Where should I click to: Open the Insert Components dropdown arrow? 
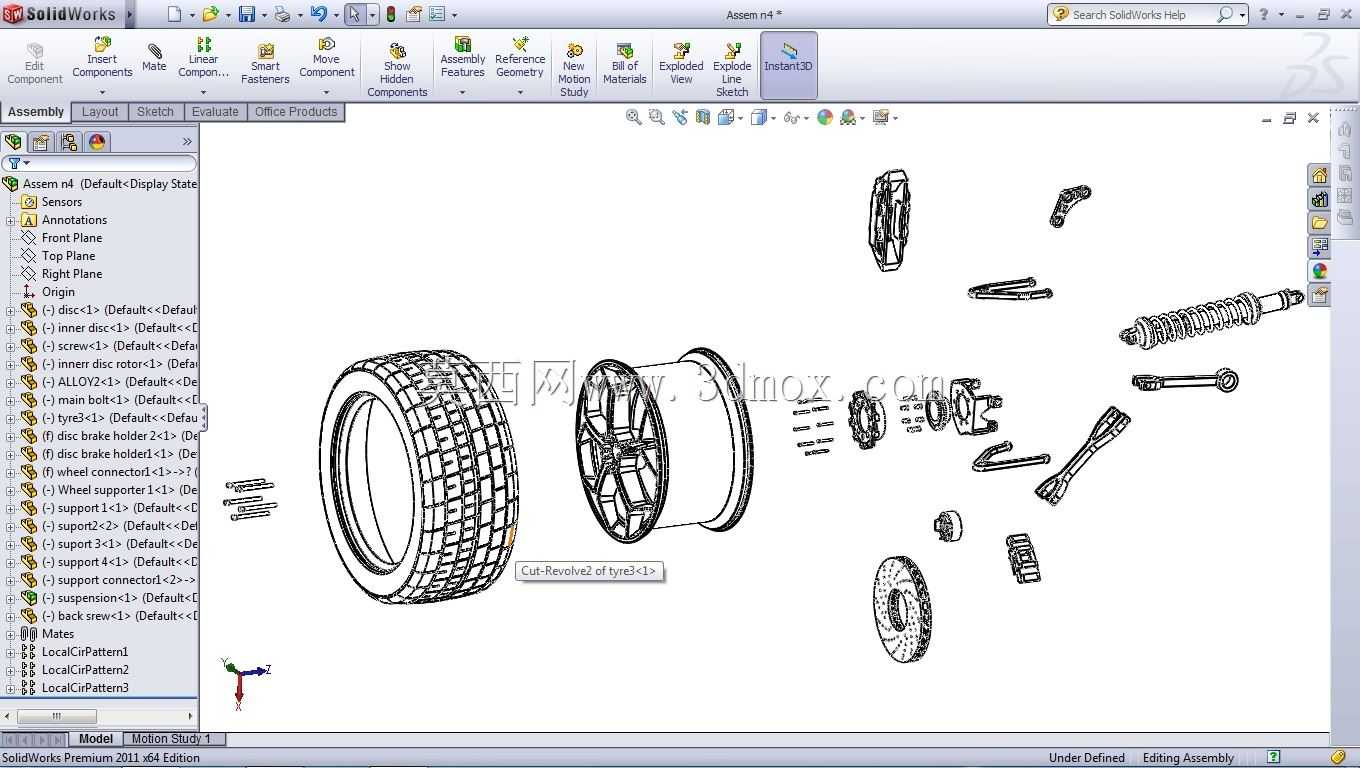102,93
